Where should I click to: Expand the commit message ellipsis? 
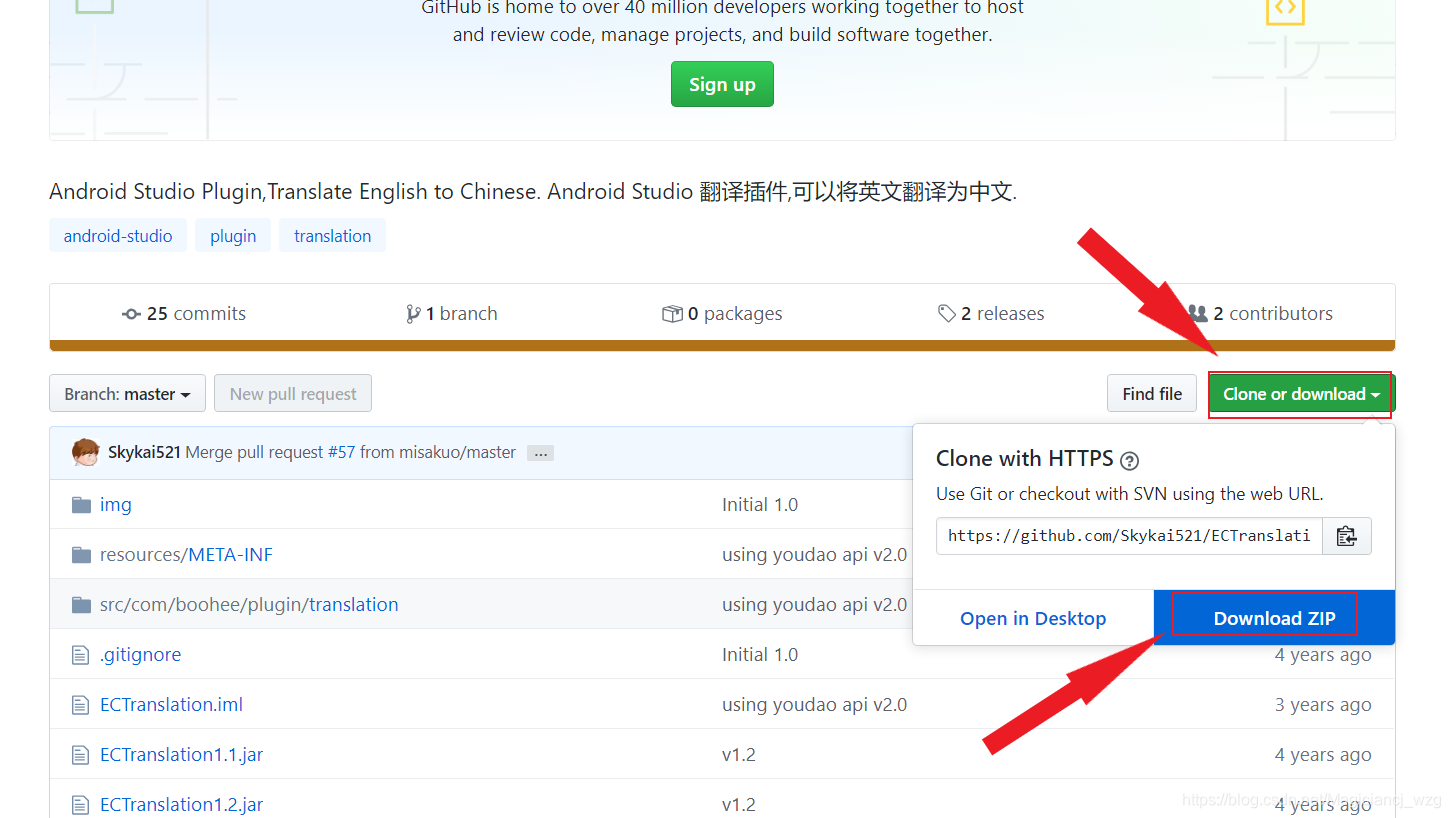pos(540,453)
